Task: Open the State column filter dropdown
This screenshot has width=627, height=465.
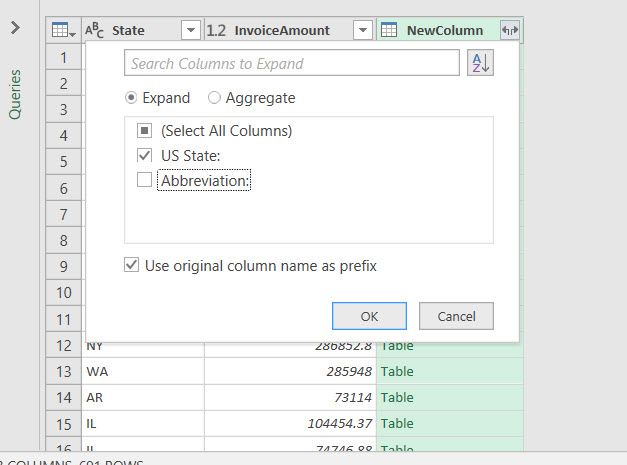Action: click(x=191, y=31)
